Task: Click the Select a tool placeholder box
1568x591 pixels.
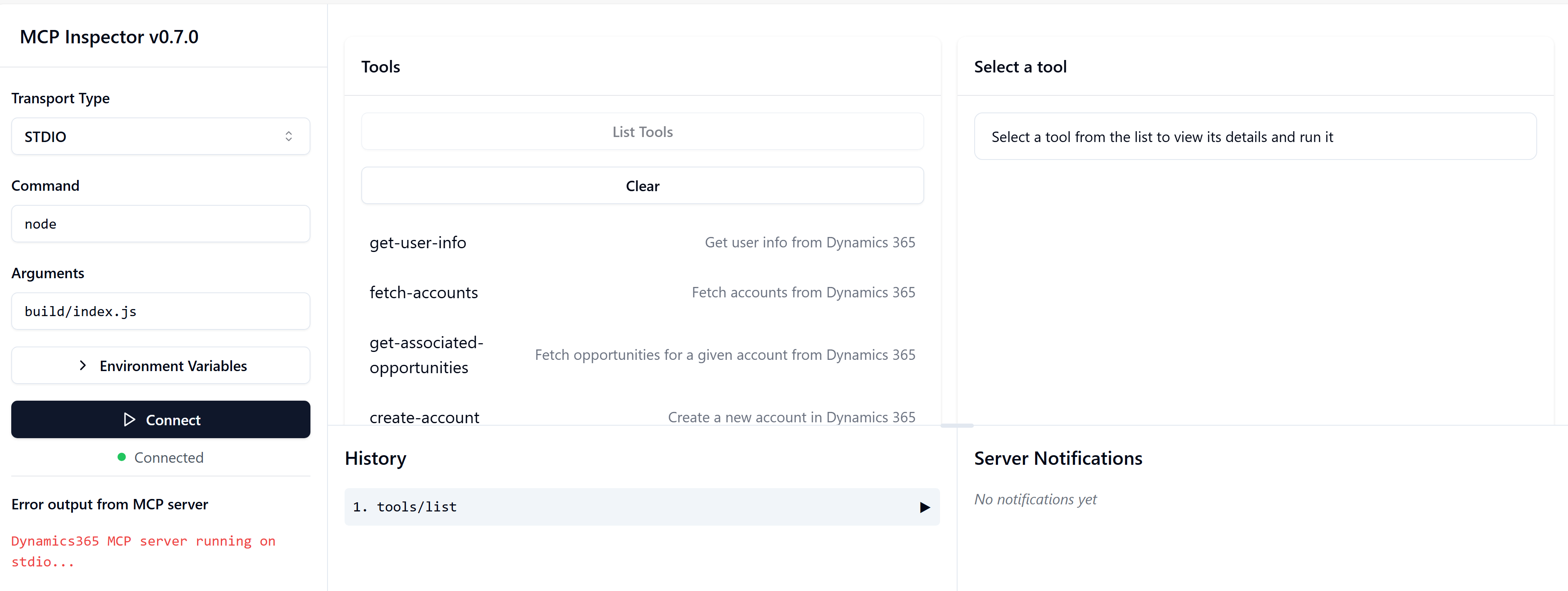Action: [1255, 137]
